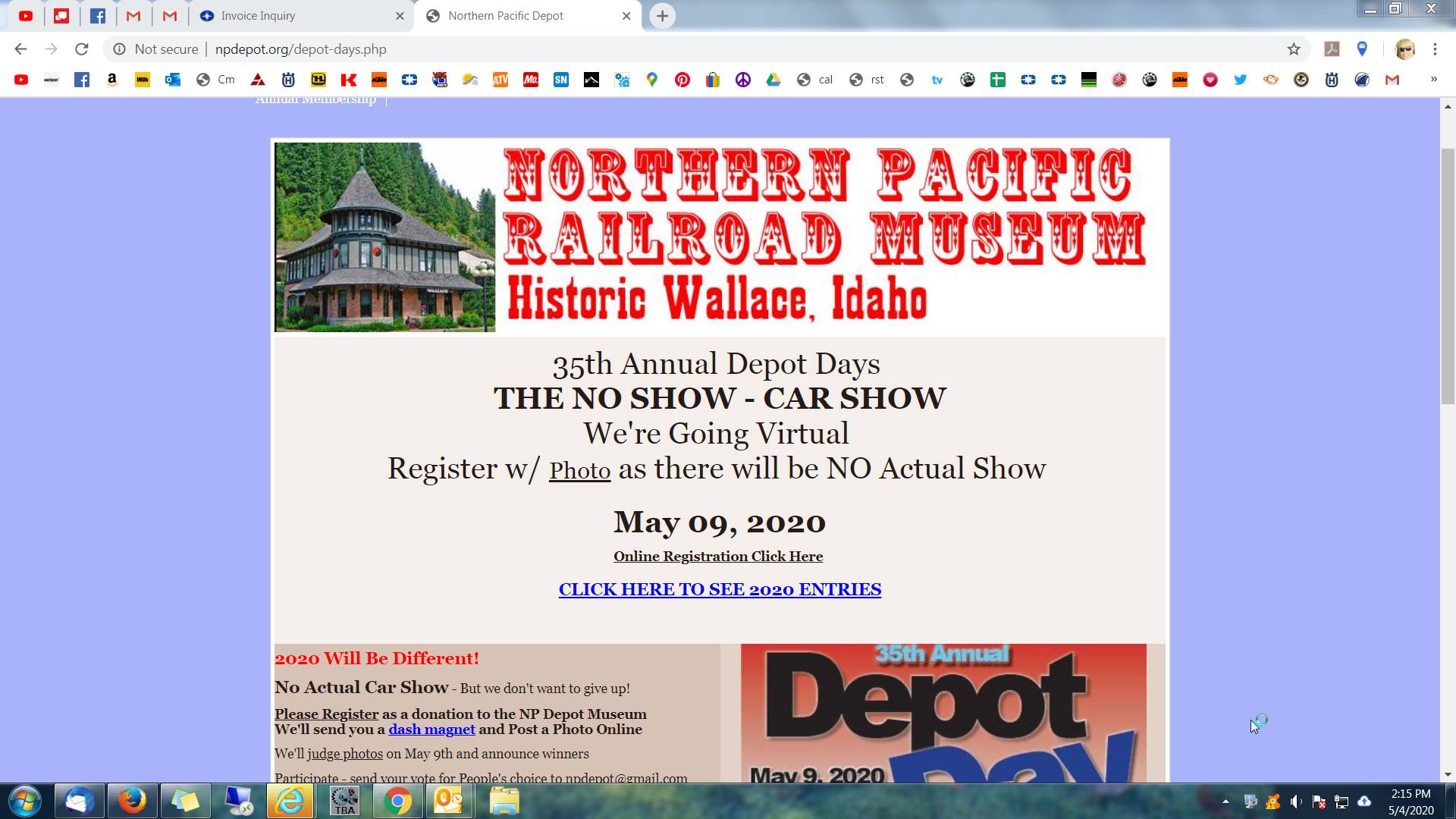Viewport: 1456px width, 819px height.
Task: Follow the judge photos link
Action: [x=345, y=754]
